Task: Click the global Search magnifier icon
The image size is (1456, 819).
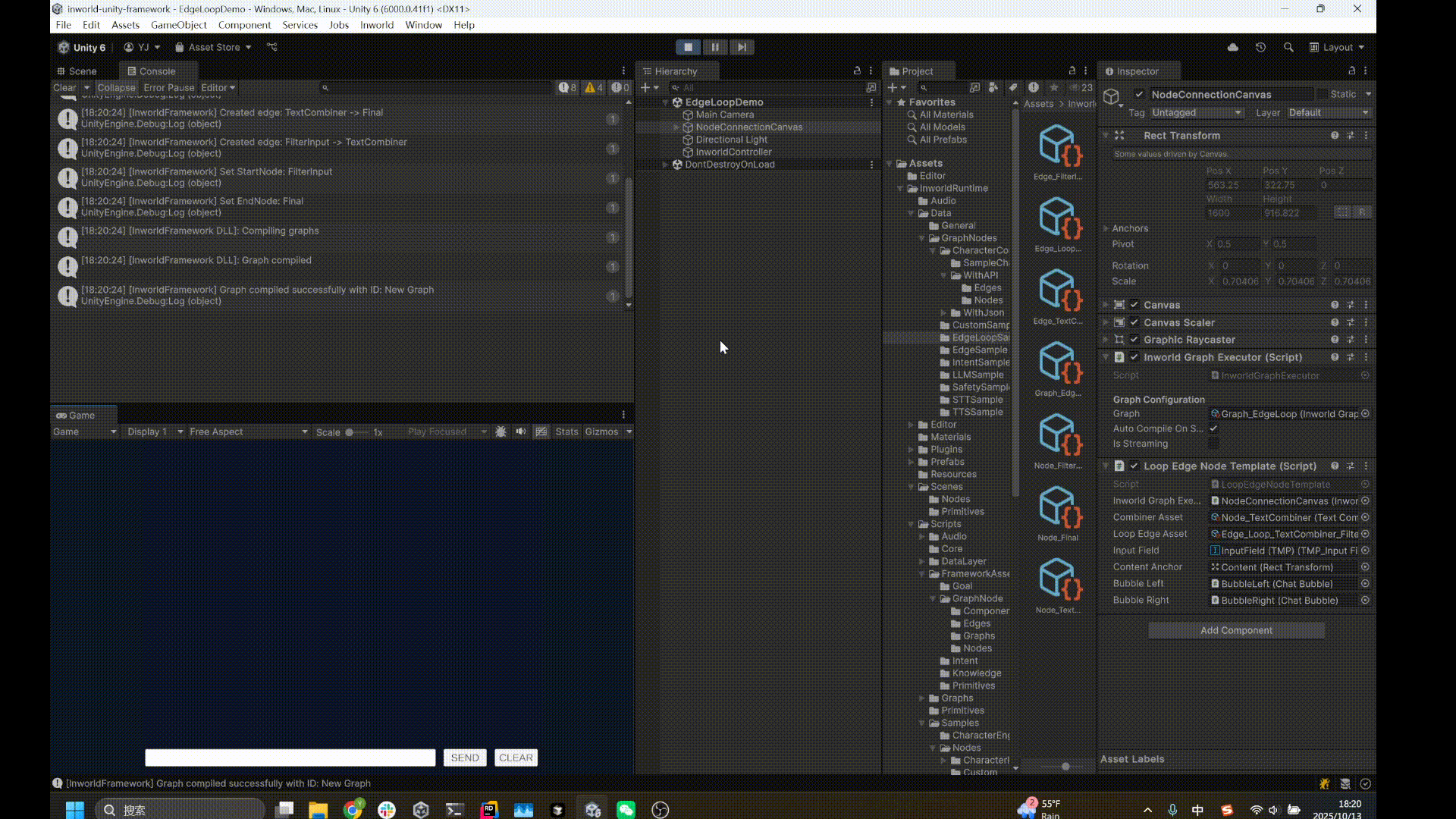Action: (1288, 47)
